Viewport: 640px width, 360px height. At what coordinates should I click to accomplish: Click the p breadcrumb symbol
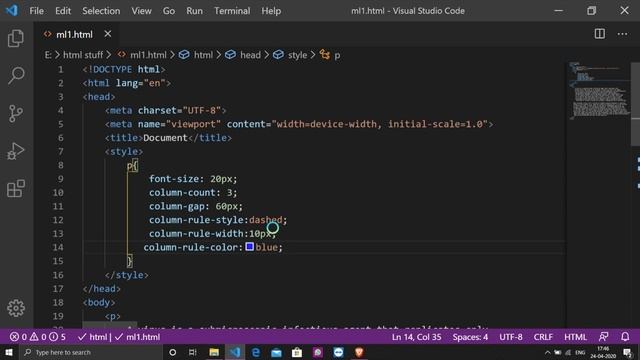pyautogui.click(x=330, y=55)
